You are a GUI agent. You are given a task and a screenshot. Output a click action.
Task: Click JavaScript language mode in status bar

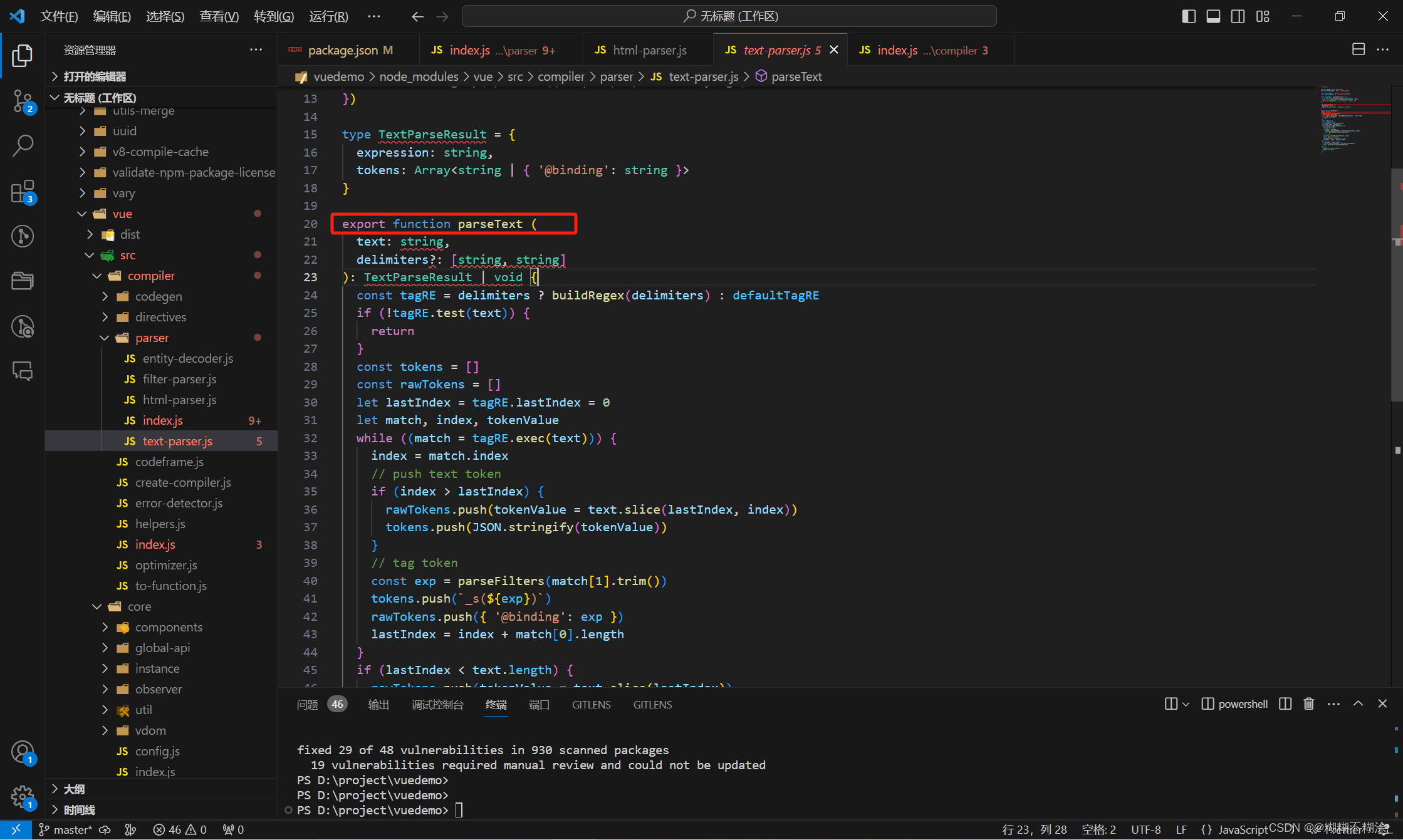tap(1242, 829)
